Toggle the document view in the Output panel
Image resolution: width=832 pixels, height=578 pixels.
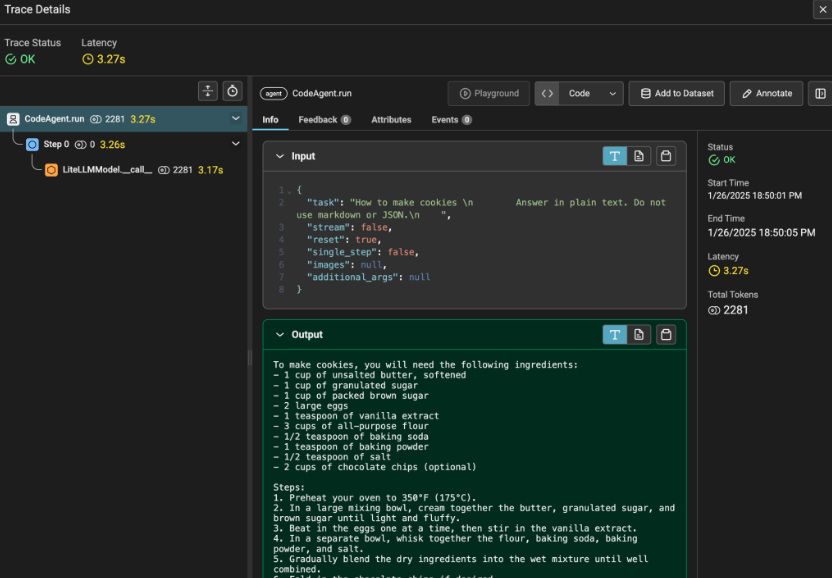pos(640,334)
